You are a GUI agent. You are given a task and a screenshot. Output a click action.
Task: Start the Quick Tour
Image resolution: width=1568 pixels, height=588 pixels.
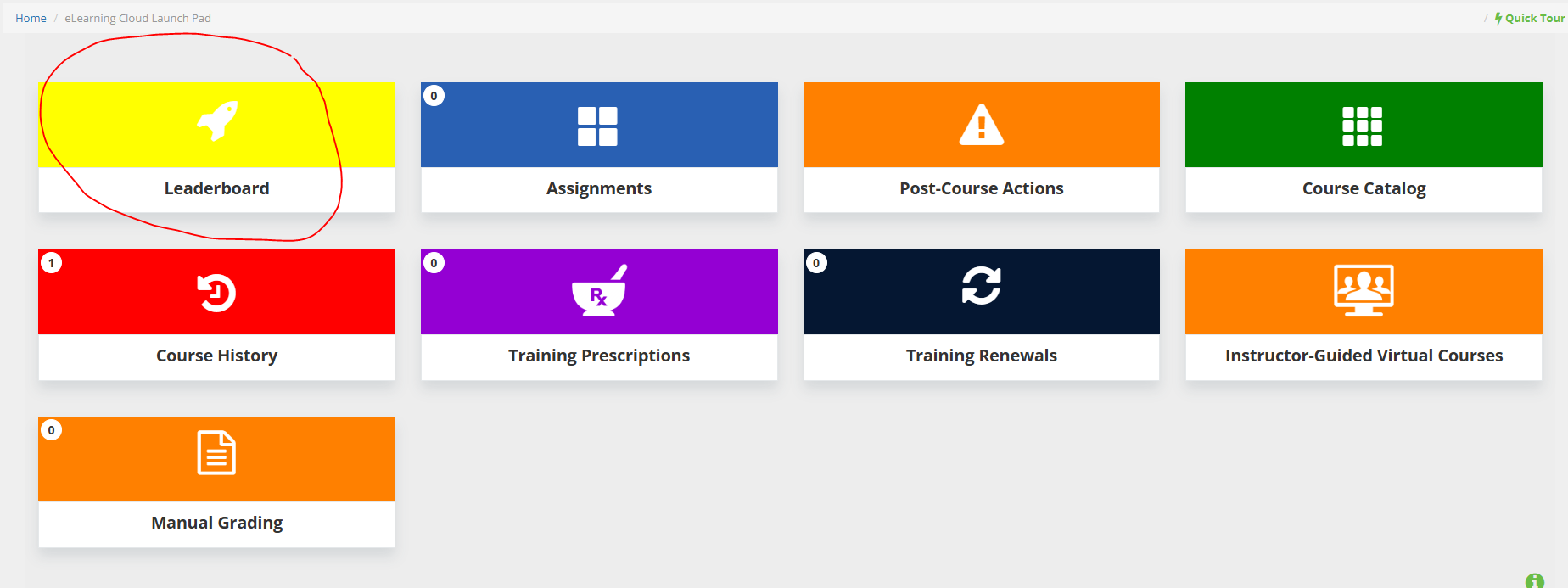pos(1531,17)
